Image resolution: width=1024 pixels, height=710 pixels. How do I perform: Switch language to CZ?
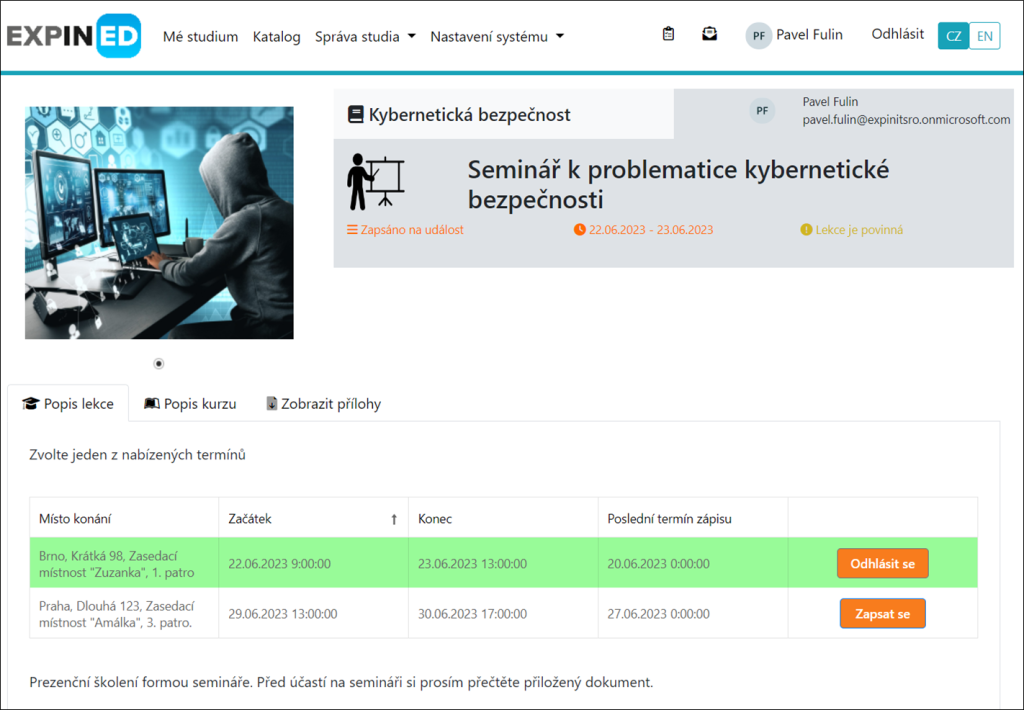(953, 36)
